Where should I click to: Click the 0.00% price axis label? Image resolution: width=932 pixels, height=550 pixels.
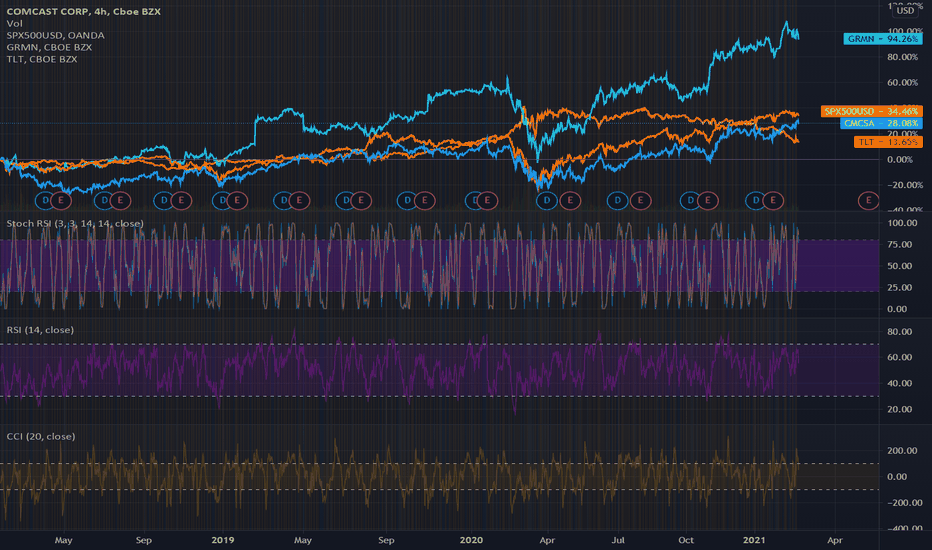(x=900, y=159)
